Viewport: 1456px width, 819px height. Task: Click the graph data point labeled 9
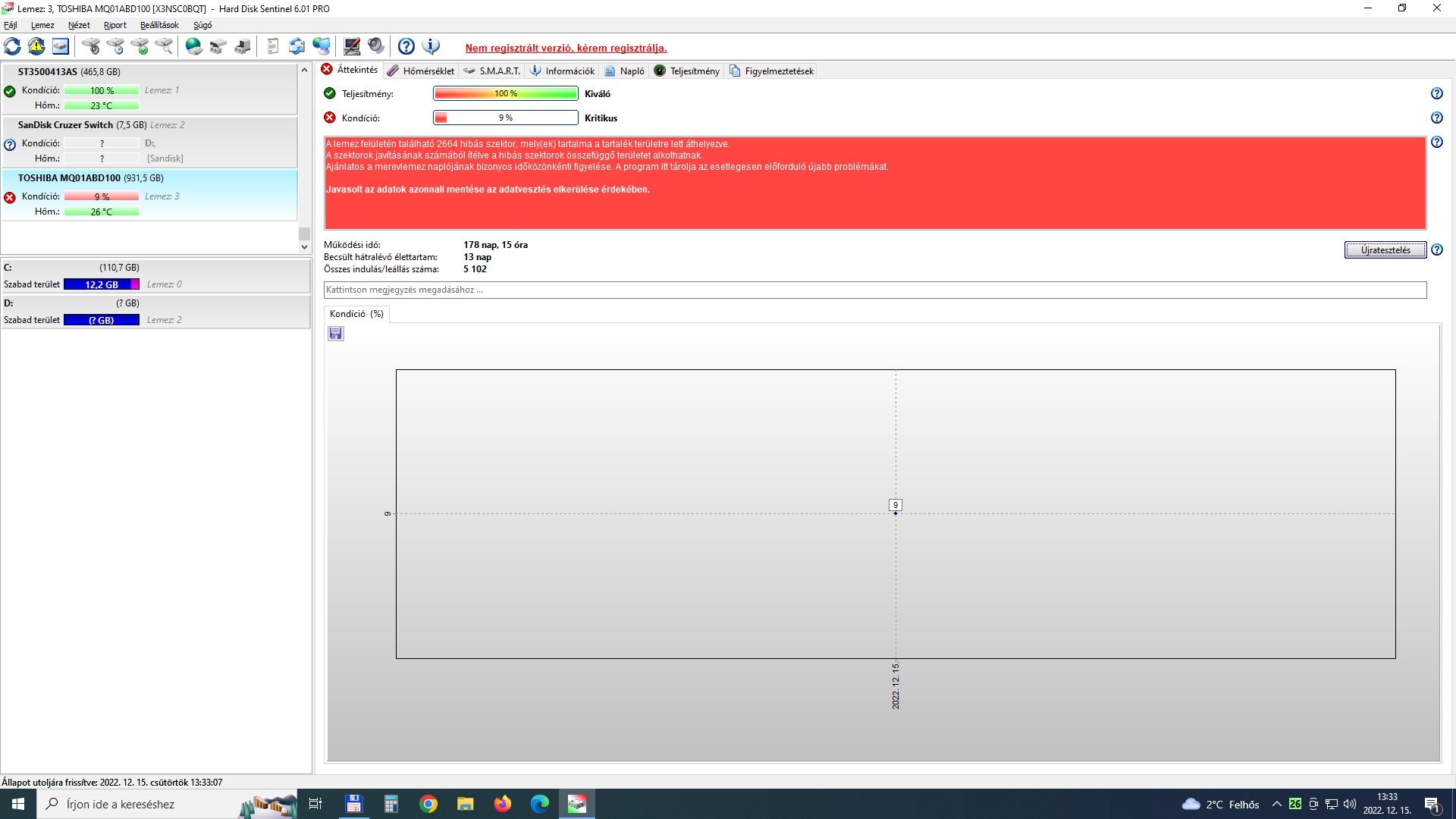896,513
